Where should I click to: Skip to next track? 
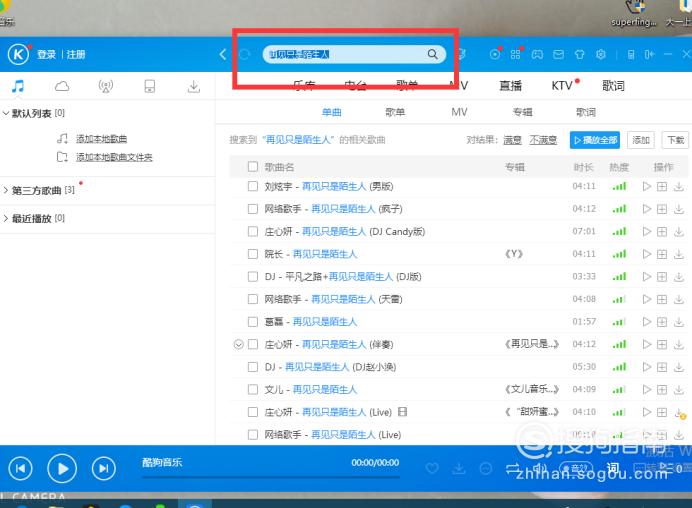104,468
